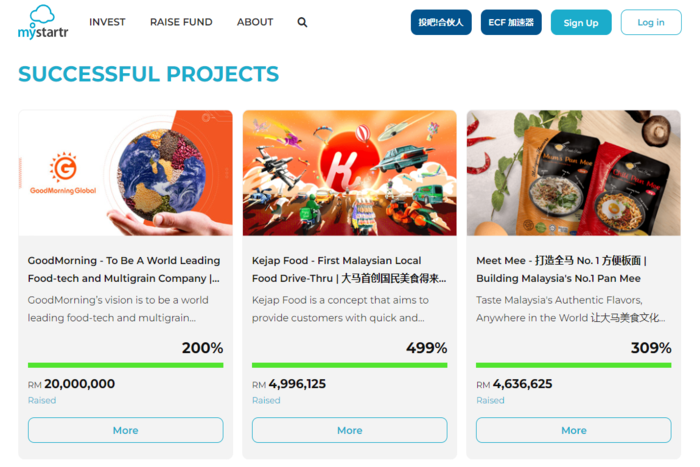Open the RAISE FUND menu

(x=181, y=22)
